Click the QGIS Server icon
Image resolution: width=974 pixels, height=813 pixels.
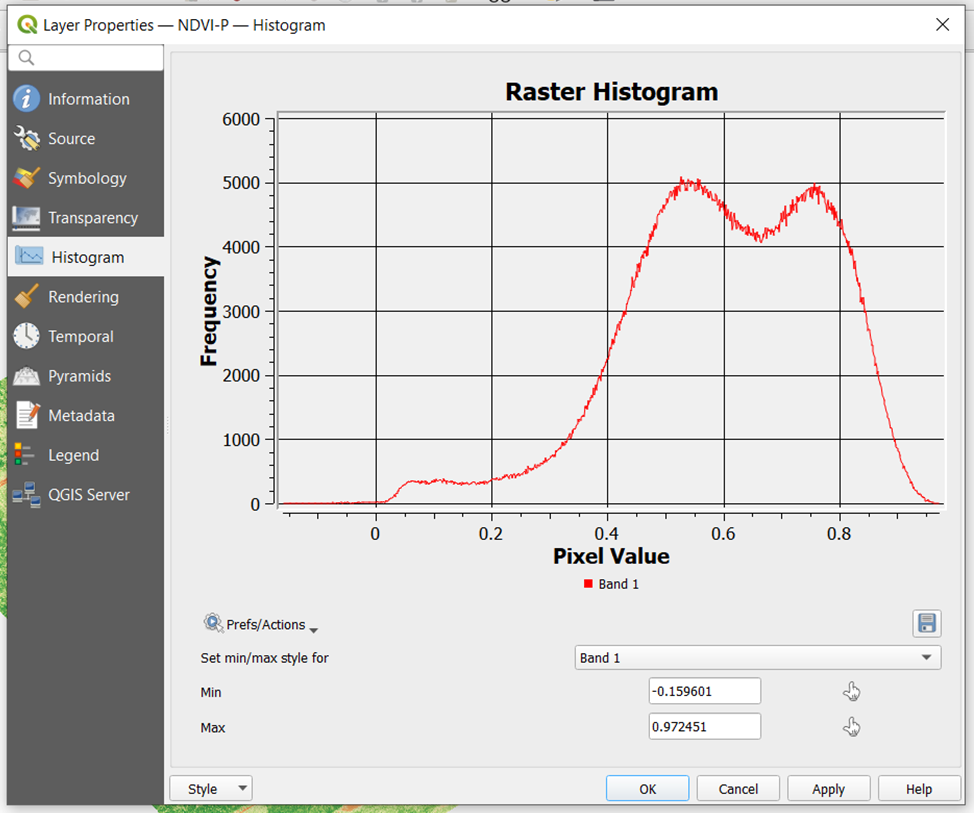[26, 494]
